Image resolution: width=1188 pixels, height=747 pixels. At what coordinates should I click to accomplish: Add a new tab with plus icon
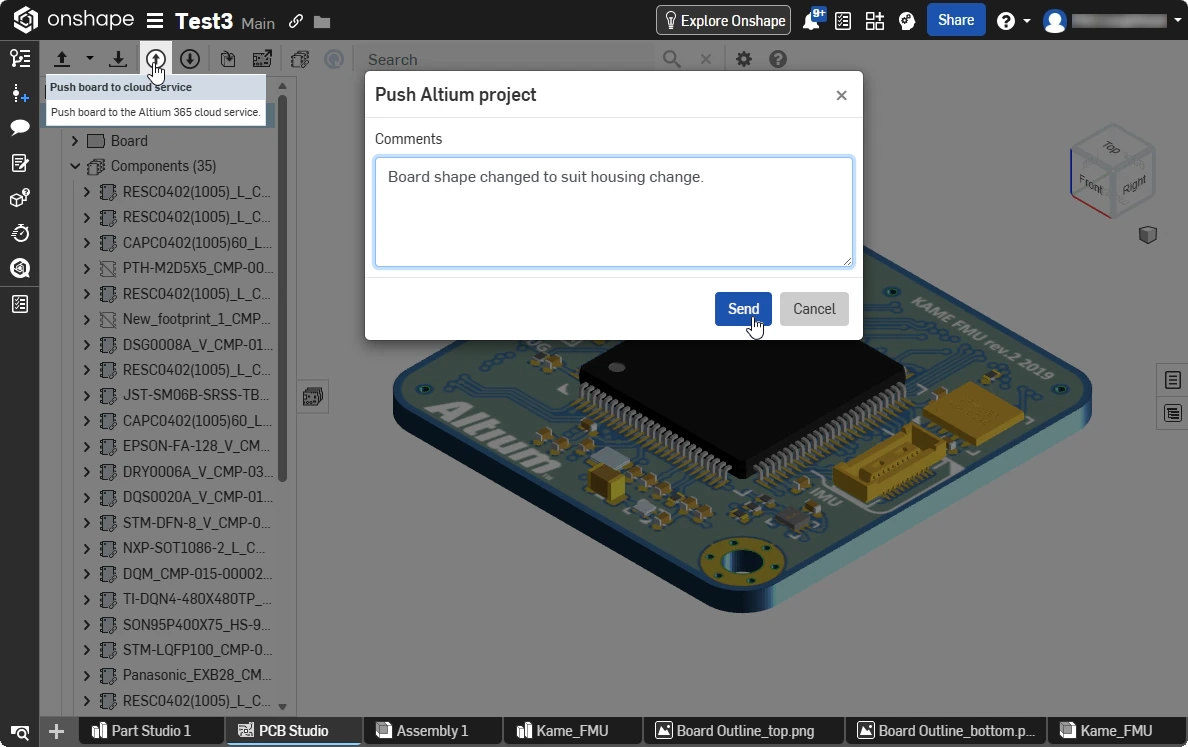56,731
